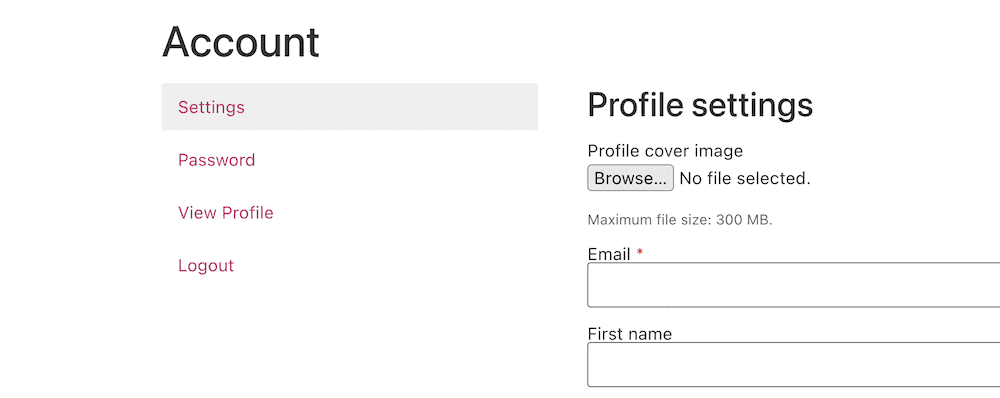Focus the First name input field

point(793,364)
